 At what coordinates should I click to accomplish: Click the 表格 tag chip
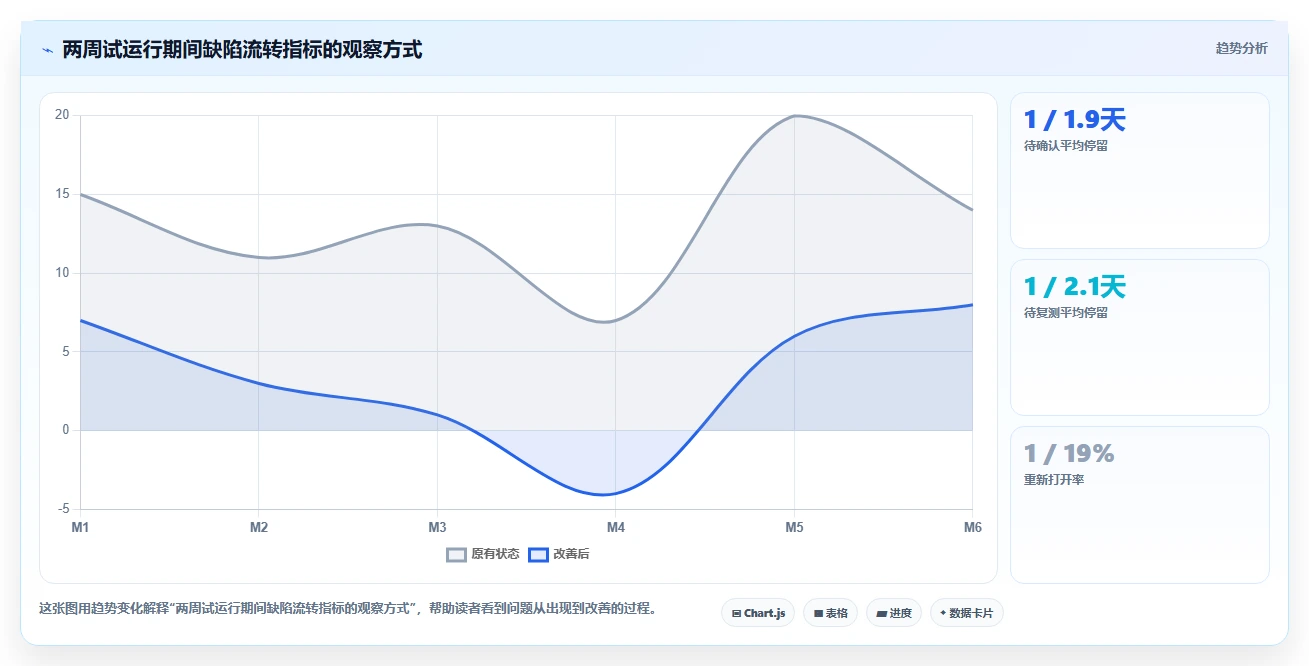[830, 613]
